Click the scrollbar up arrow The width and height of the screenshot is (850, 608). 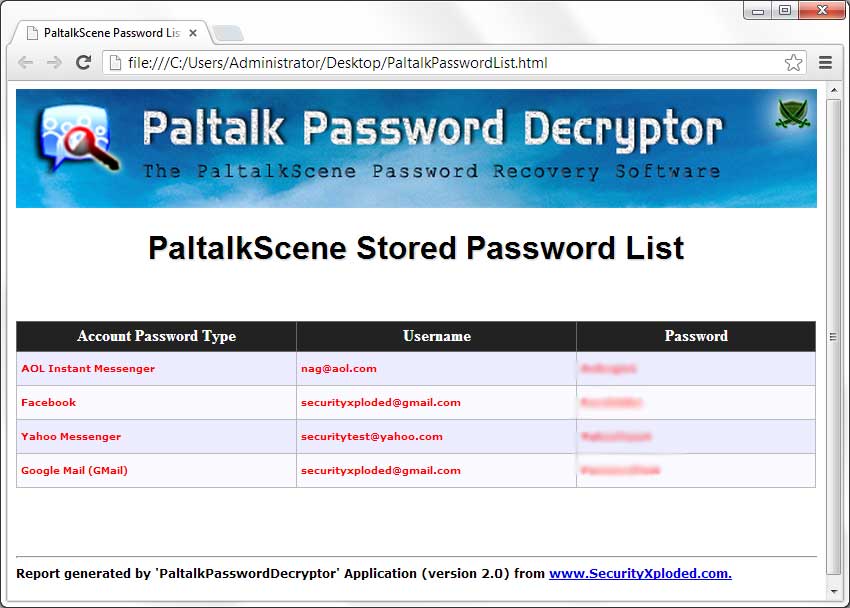pos(834,90)
